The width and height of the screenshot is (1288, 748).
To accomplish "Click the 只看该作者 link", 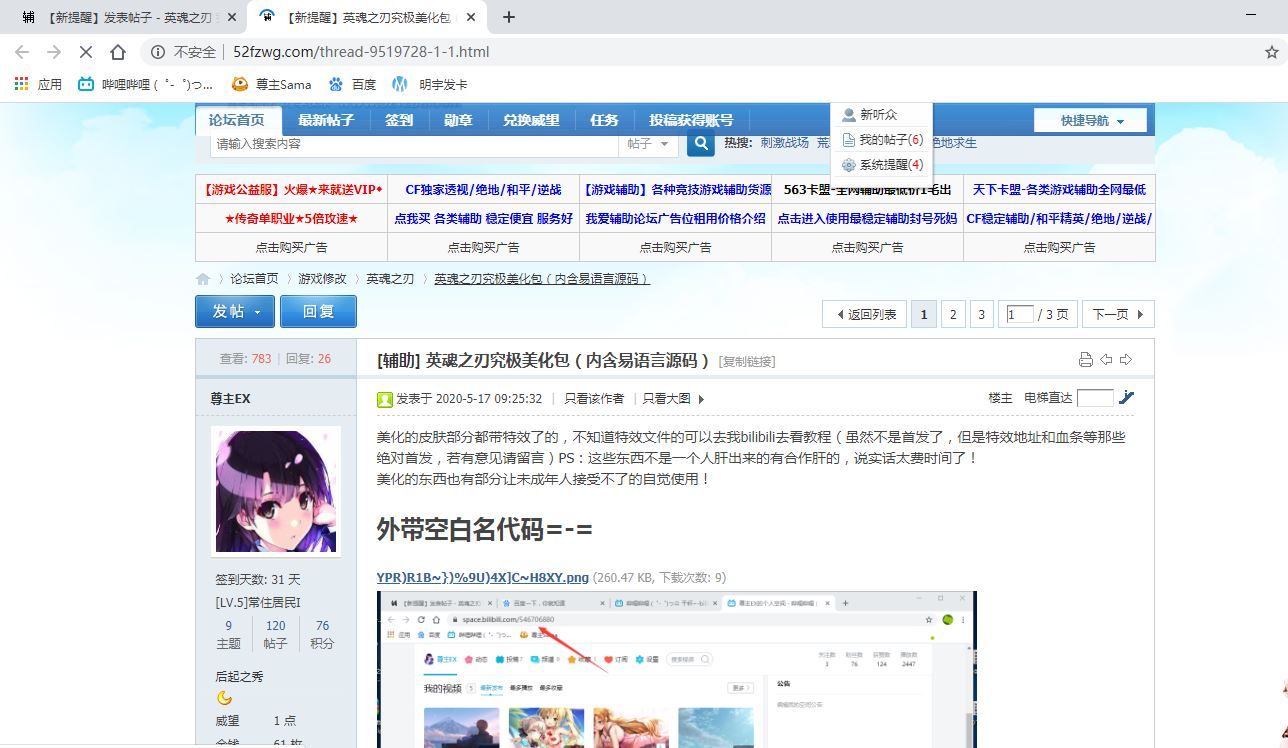I will pos(593,398).
